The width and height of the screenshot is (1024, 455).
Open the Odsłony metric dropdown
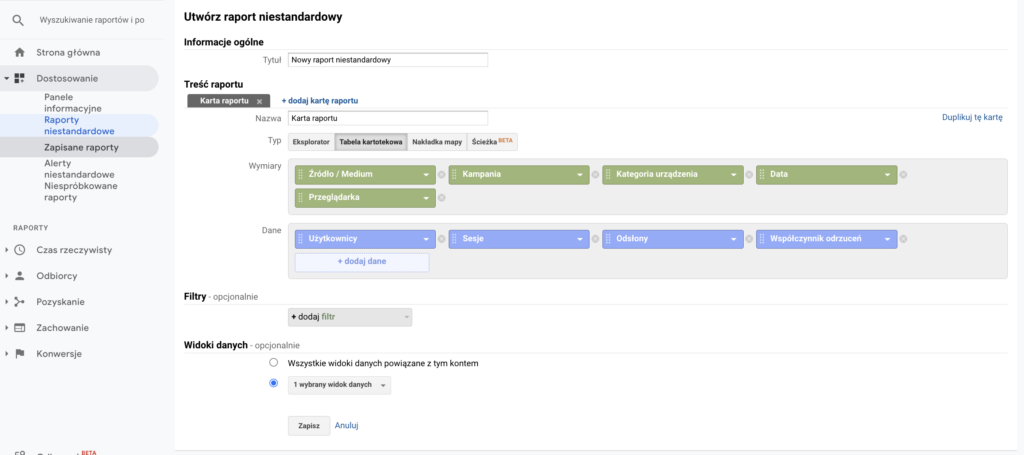point(735,239)
